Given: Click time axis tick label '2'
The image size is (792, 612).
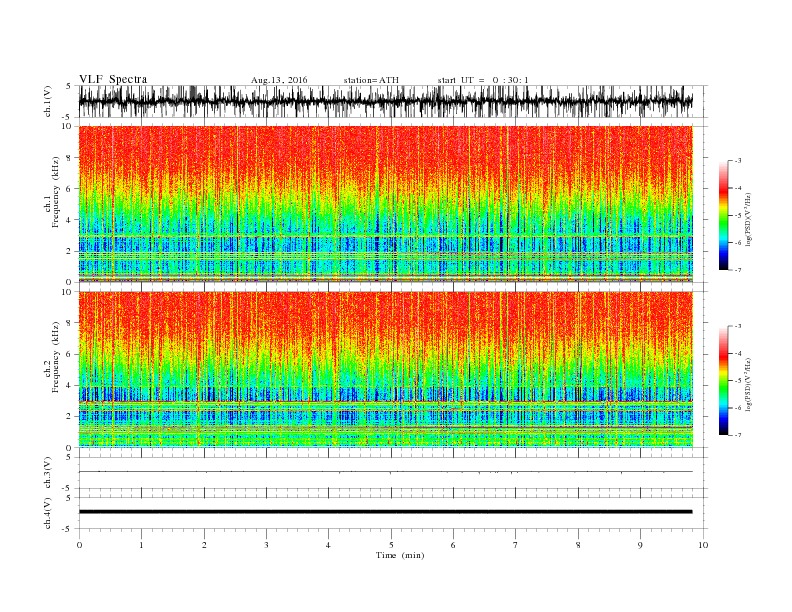Looking at the screenshot, I should [x=204, y=545].
